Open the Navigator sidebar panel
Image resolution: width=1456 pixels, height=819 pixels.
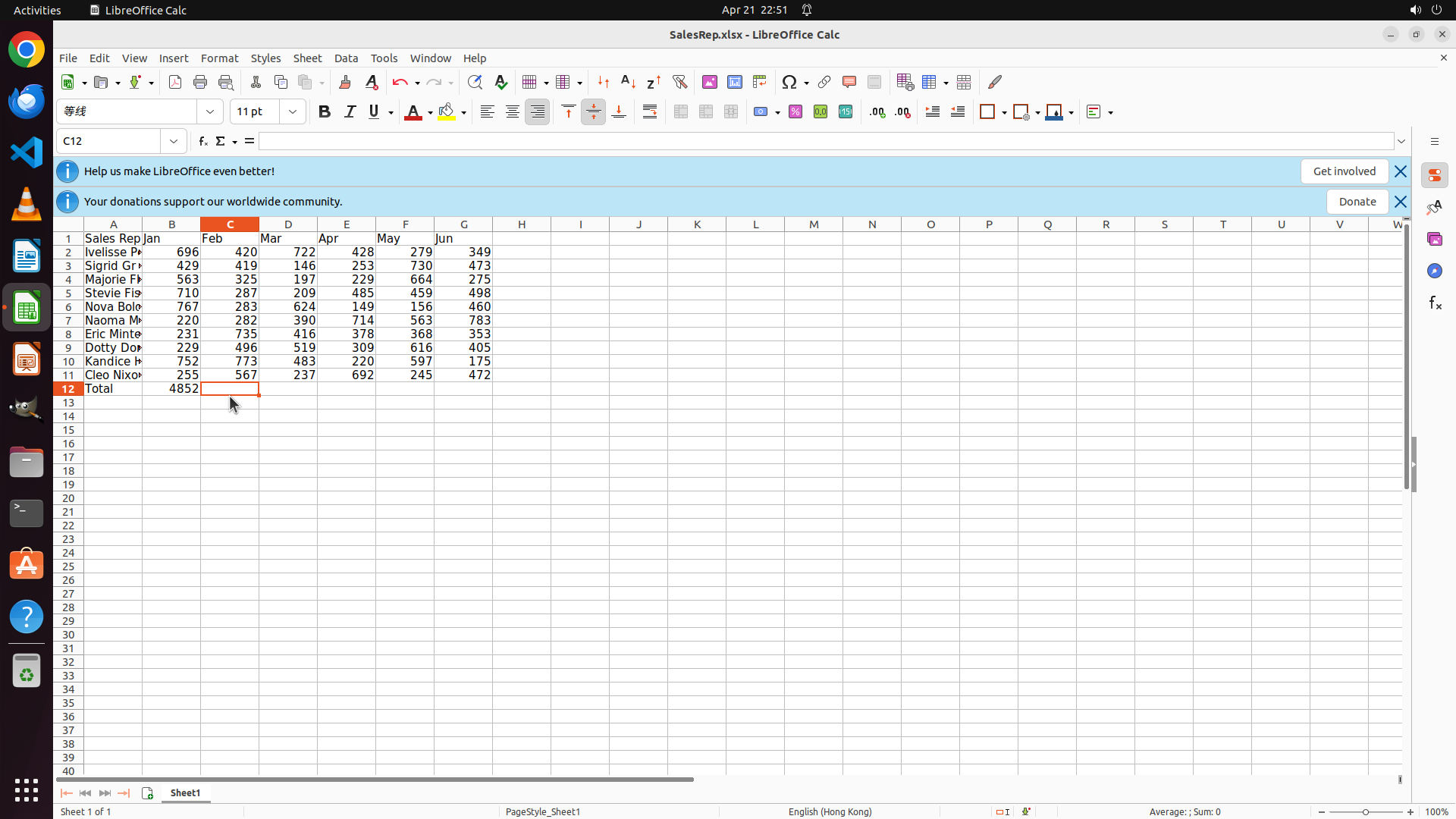[1434, 271]
